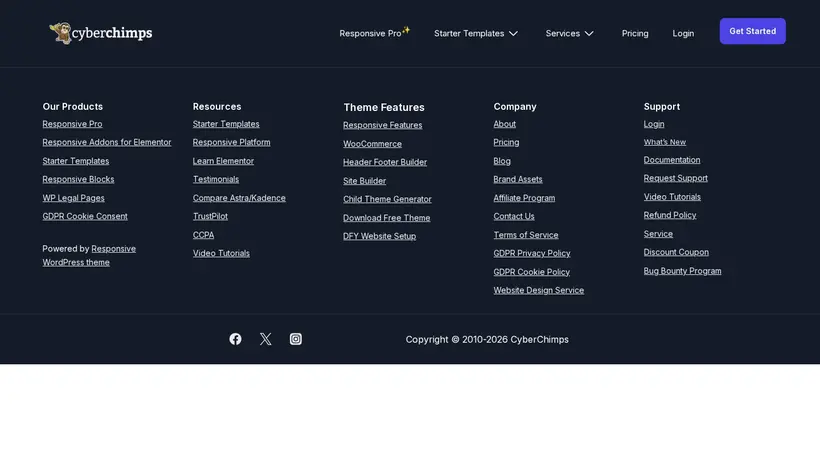Expand the Services dropdown arrow
The width and height of the screenshot is (820, 461).
589,33
